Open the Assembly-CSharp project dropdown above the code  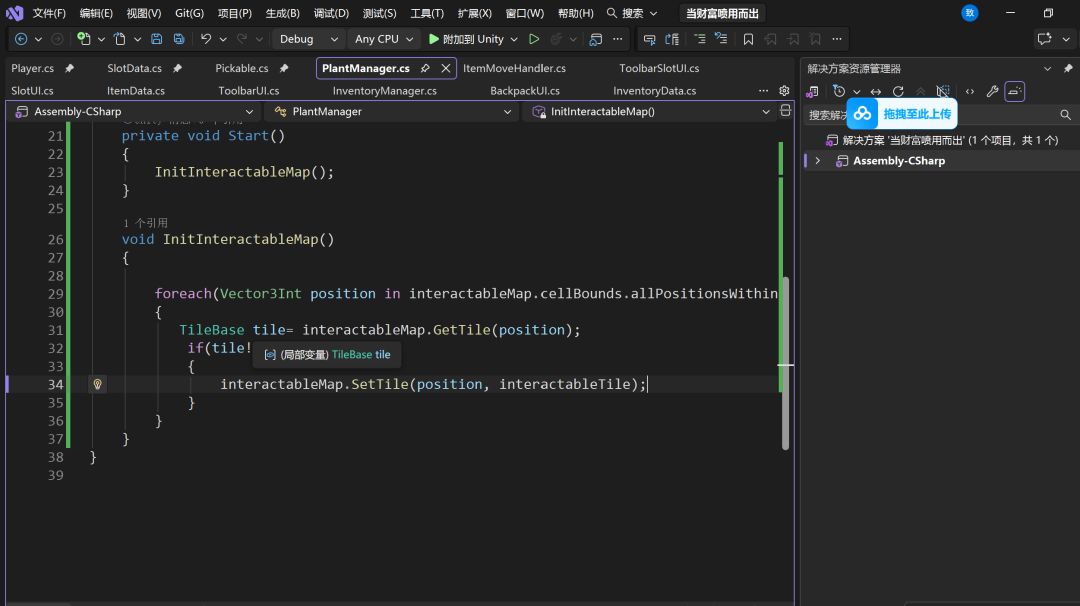click(134, 112)
